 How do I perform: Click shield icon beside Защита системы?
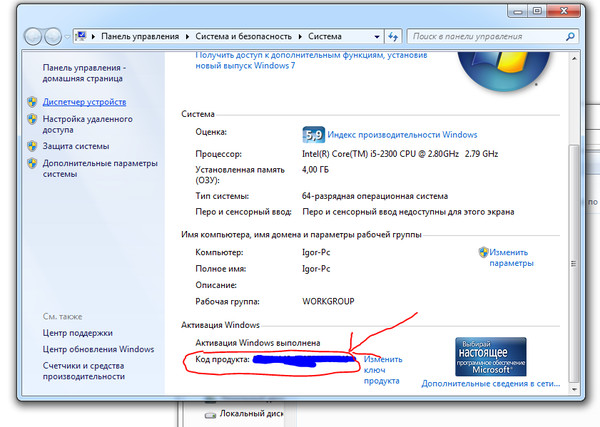(x=32, y=146)
